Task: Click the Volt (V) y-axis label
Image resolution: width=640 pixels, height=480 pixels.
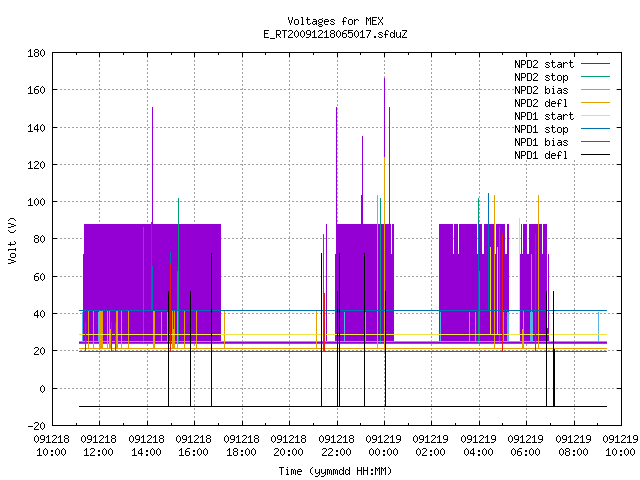Action: click(13, 240)
